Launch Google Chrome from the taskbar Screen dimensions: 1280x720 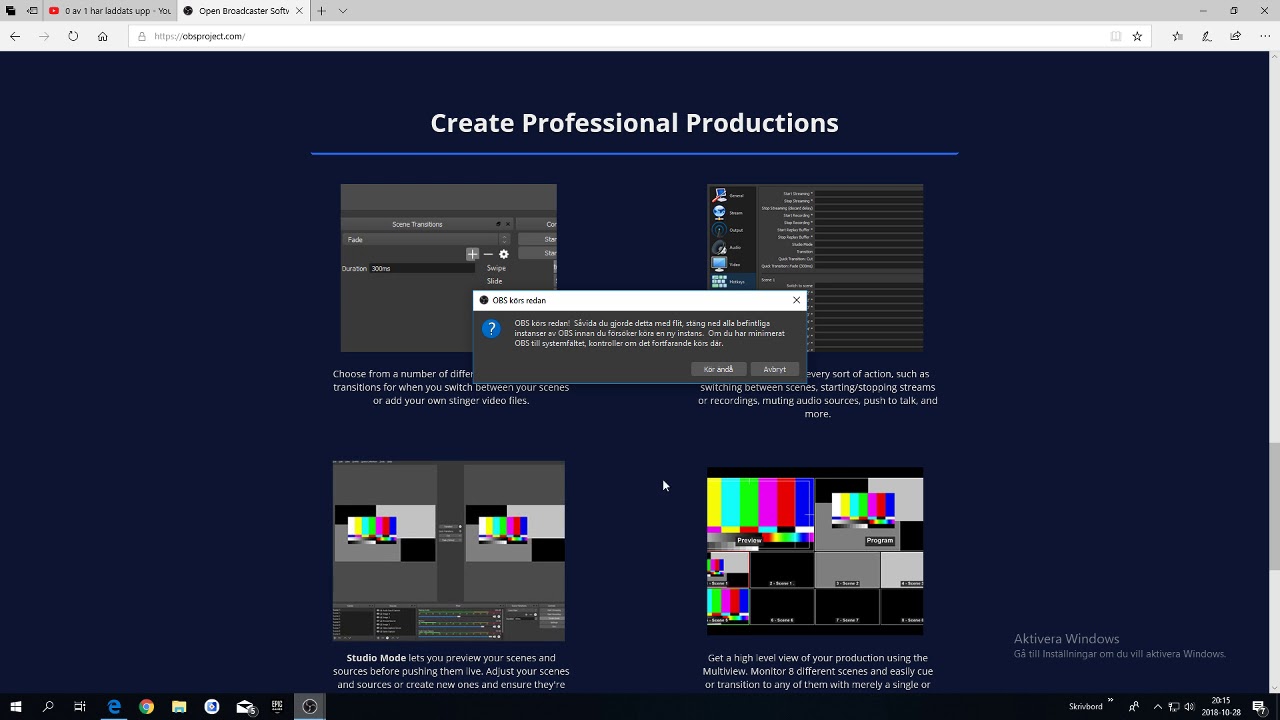[x=147, y=707]
